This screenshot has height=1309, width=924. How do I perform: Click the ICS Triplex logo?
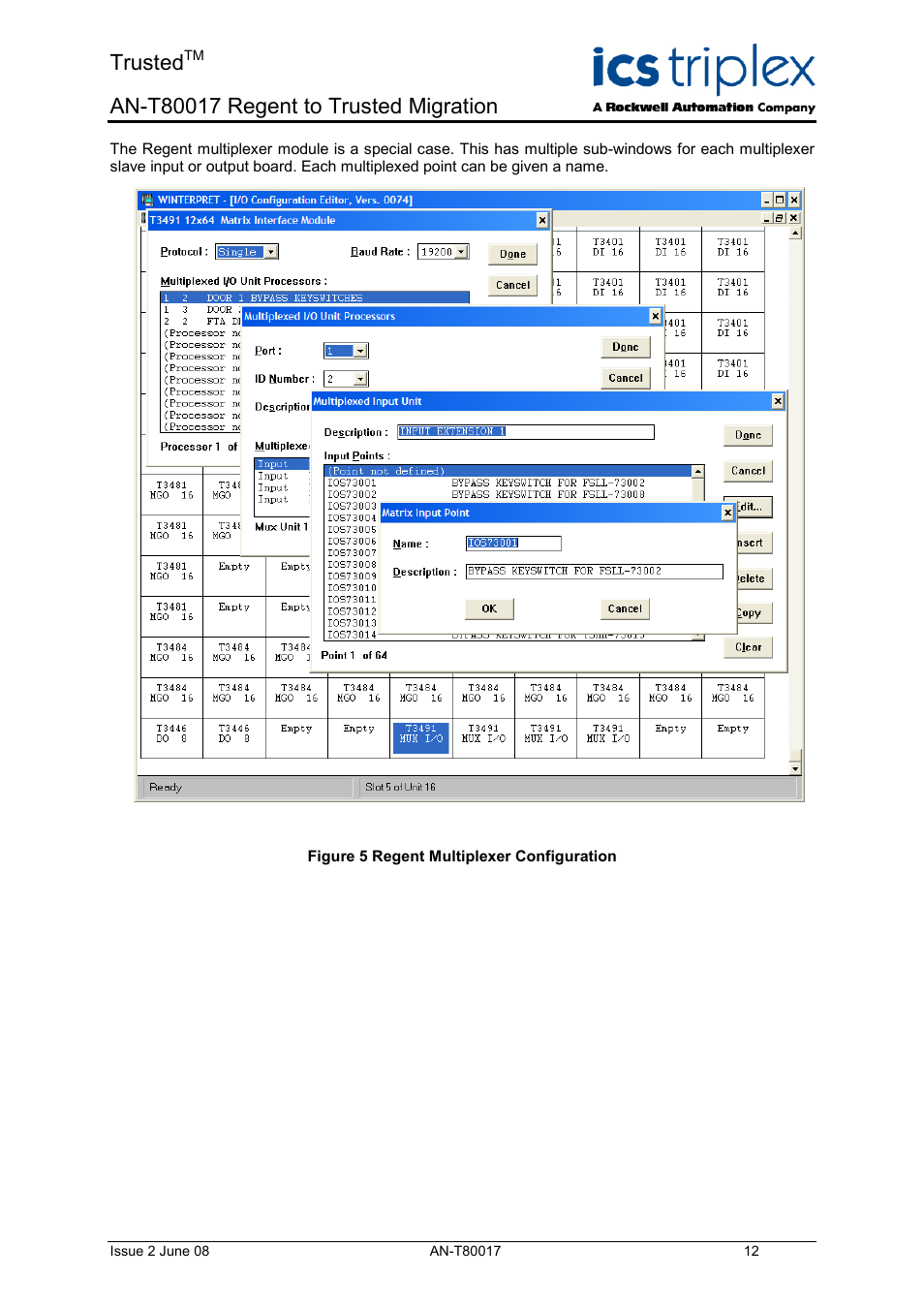704,79
